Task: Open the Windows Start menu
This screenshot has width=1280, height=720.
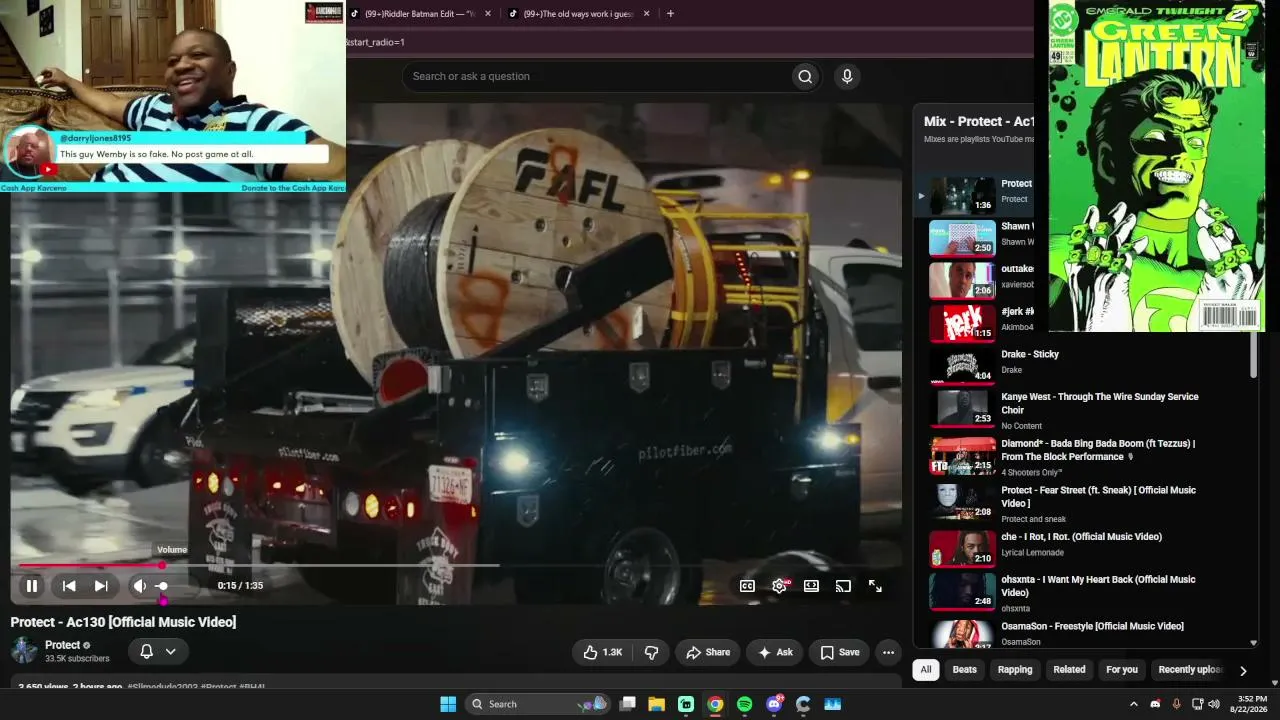Action: 448,704
